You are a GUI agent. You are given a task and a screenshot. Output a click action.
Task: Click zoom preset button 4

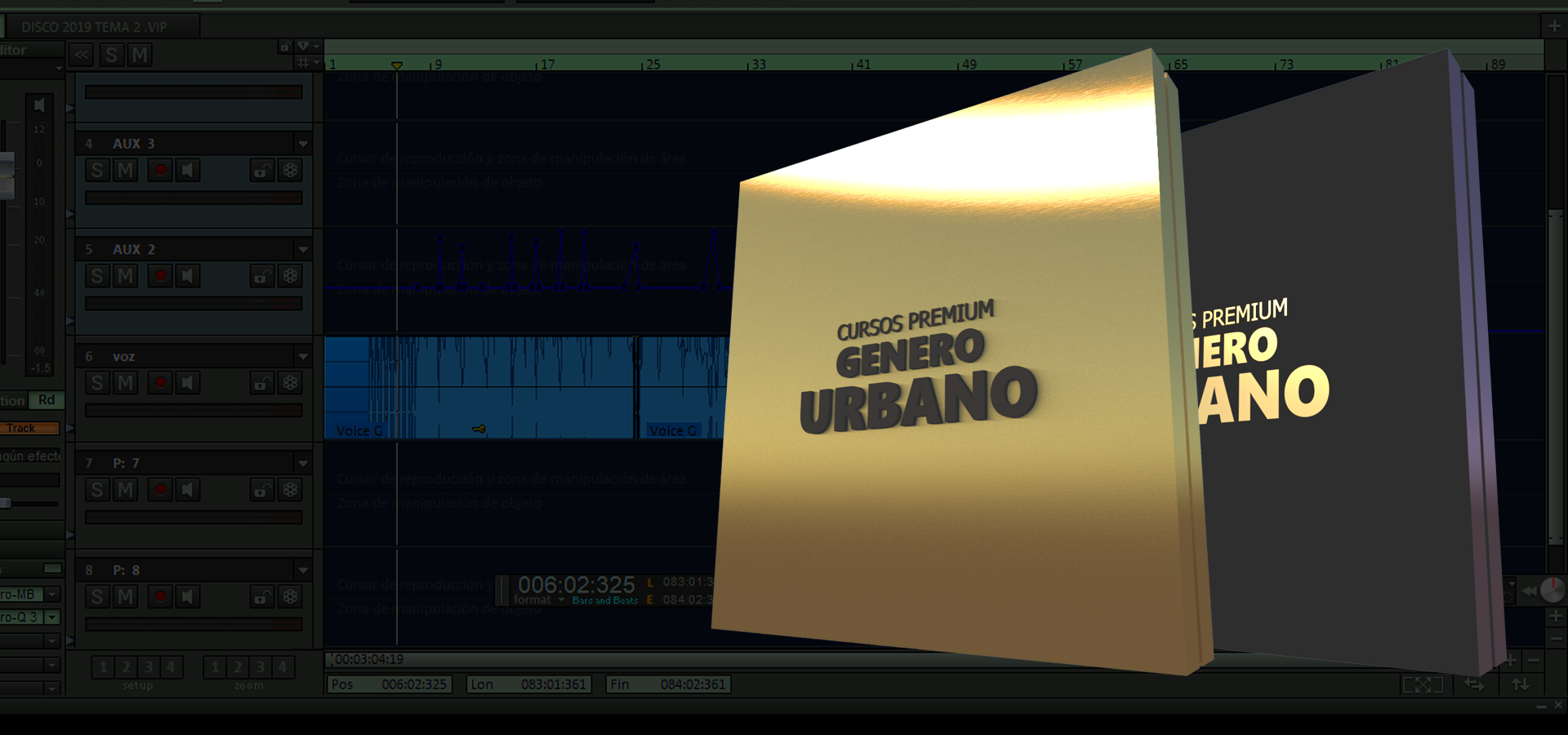coord(283,667)
